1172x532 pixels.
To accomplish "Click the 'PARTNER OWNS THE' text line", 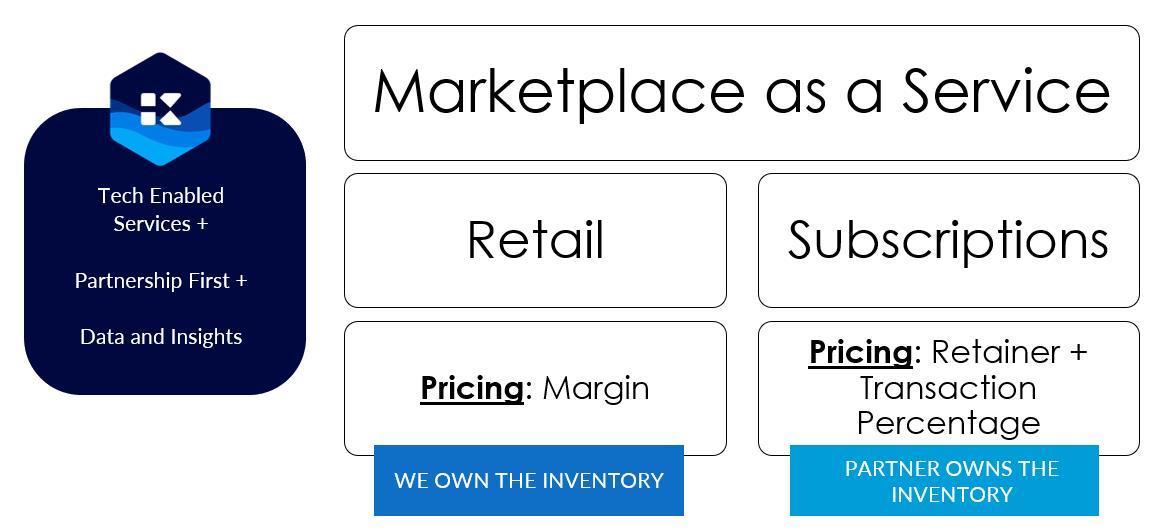I will (952, 468).
